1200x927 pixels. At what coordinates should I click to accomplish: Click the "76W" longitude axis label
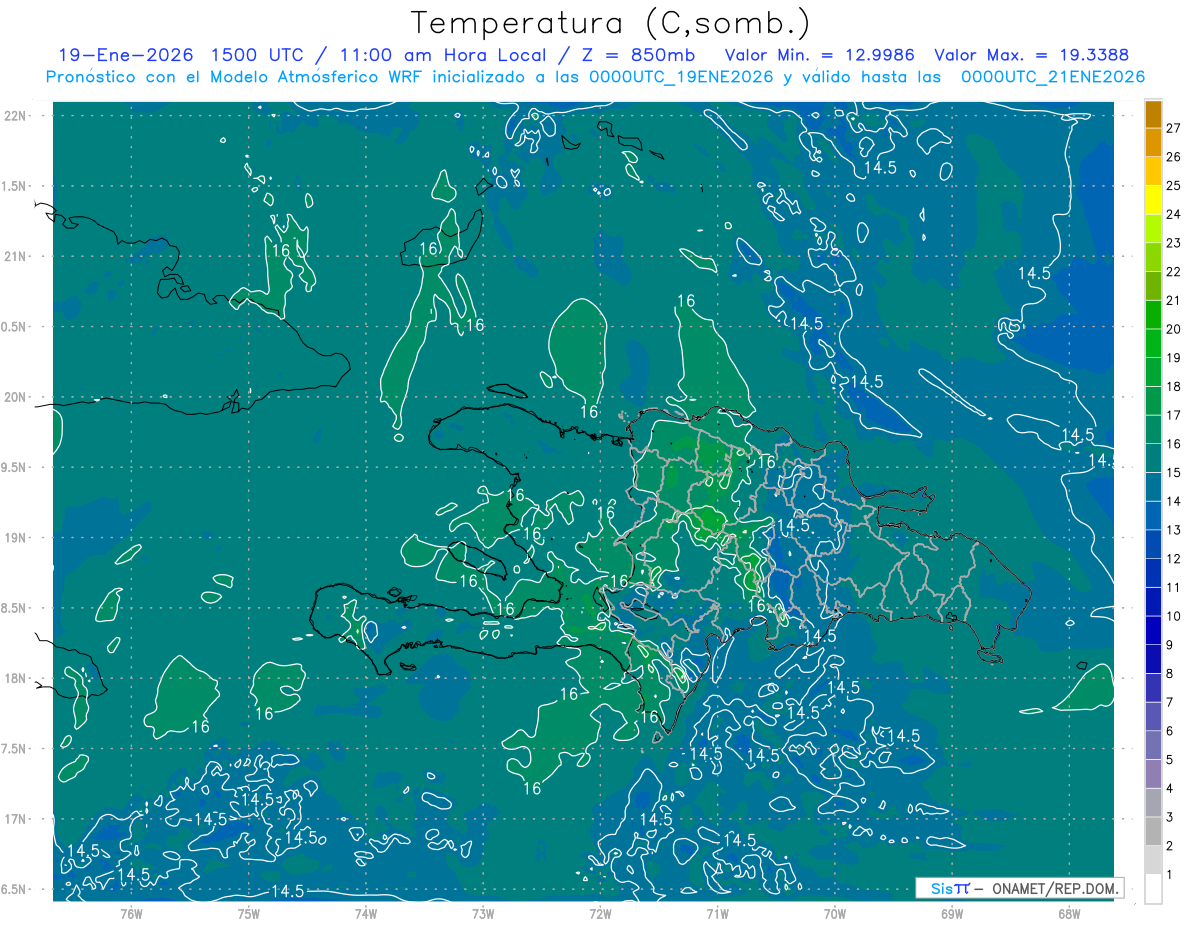(131, 914)
